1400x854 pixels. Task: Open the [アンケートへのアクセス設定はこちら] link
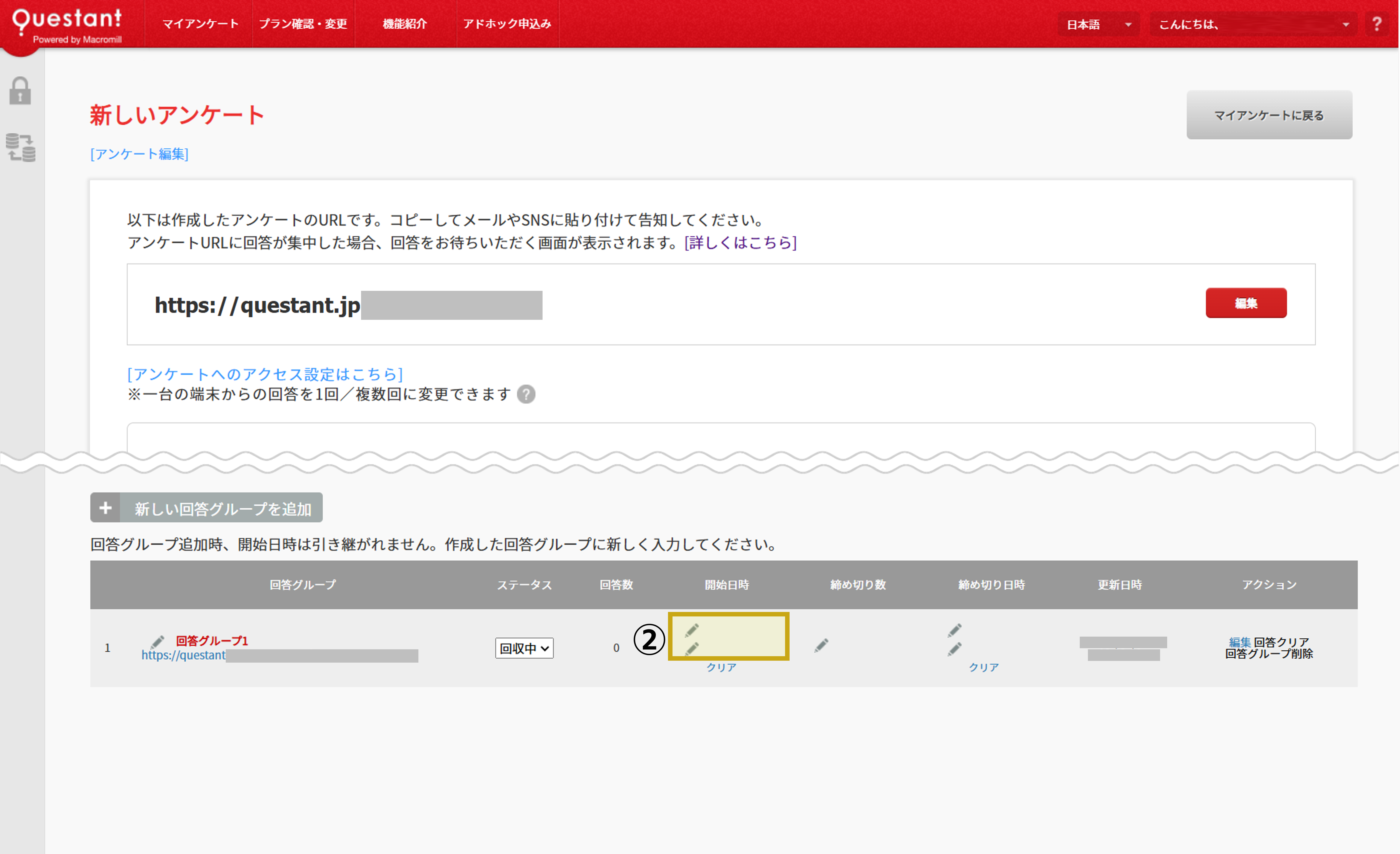tap(265, 374)
